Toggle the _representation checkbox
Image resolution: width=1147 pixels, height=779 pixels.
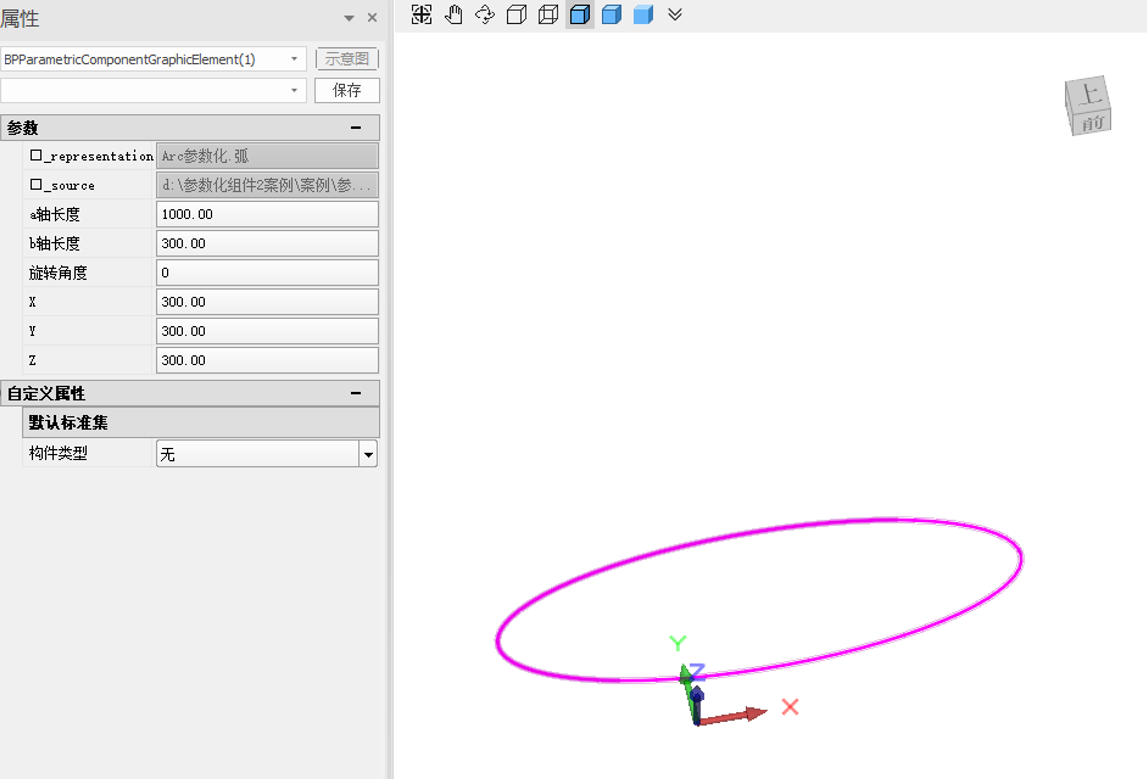point(36,155)
